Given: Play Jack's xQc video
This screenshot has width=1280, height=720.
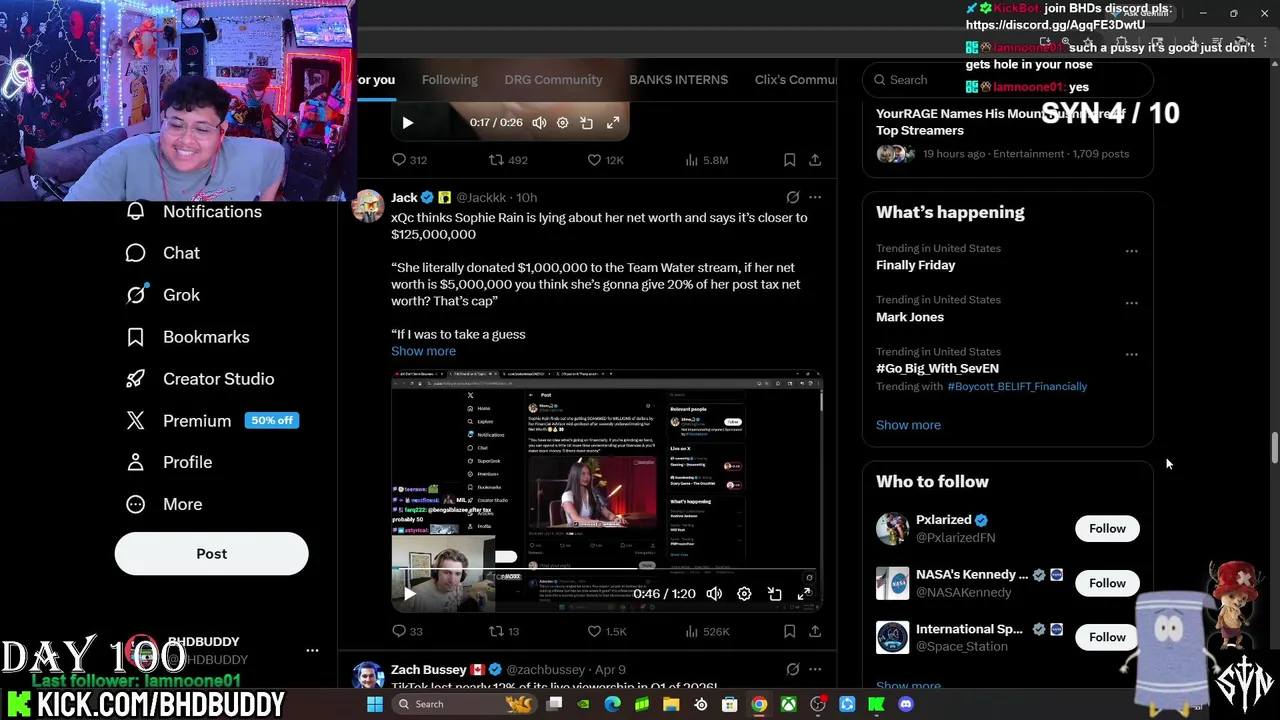Looking at the screenshot, I should [x=409, y=594].
